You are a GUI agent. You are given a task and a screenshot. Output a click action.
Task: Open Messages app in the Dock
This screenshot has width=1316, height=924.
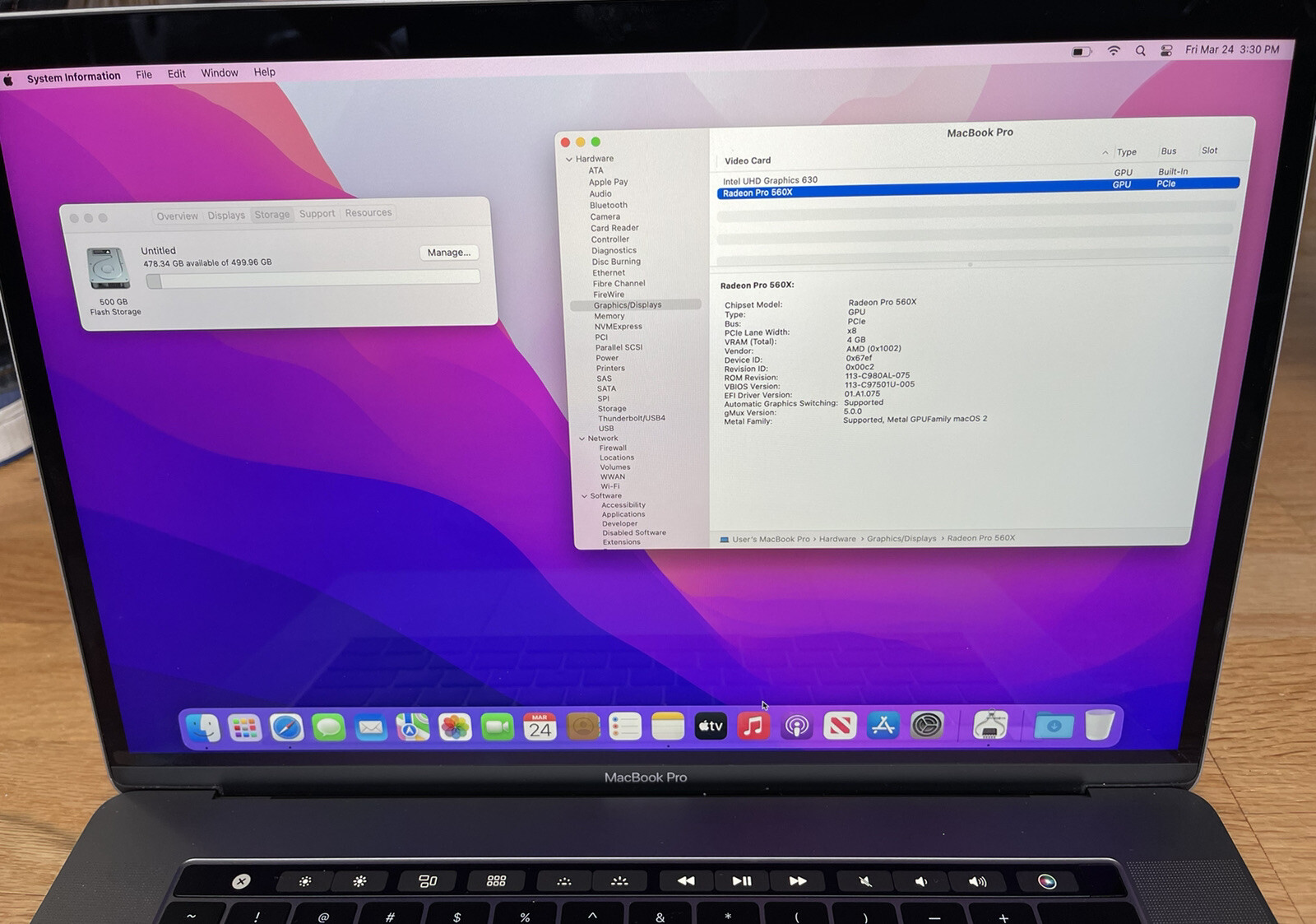[x=329, y=728]
